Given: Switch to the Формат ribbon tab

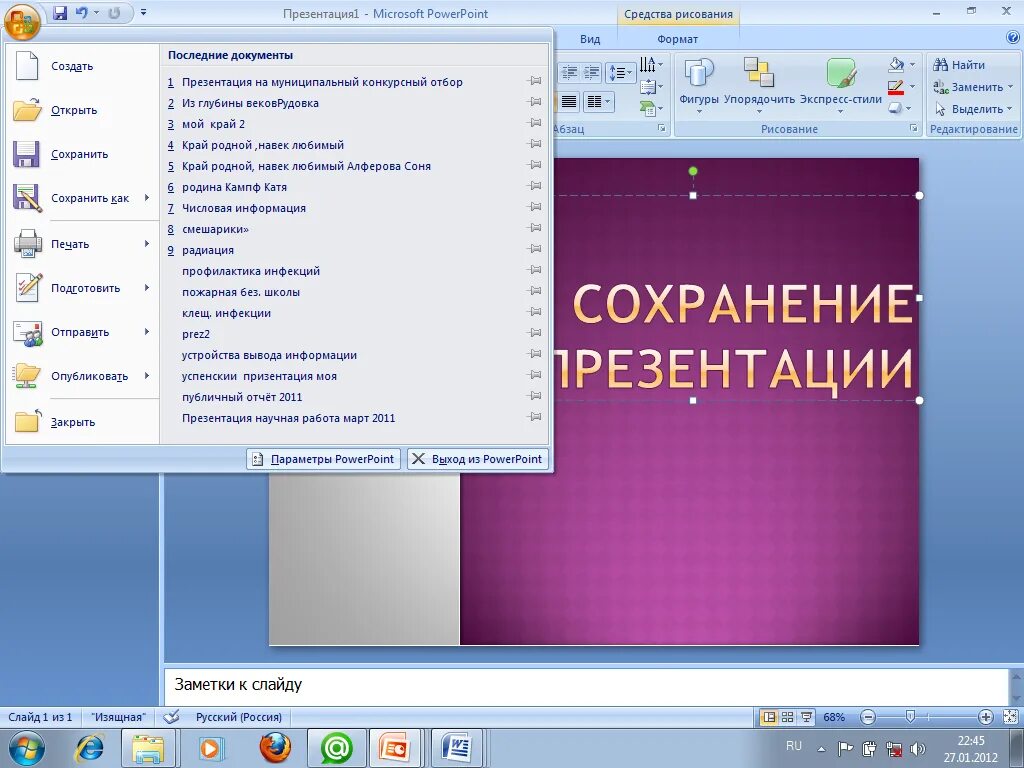Looking at the screenshot, I should coord(677,39).
